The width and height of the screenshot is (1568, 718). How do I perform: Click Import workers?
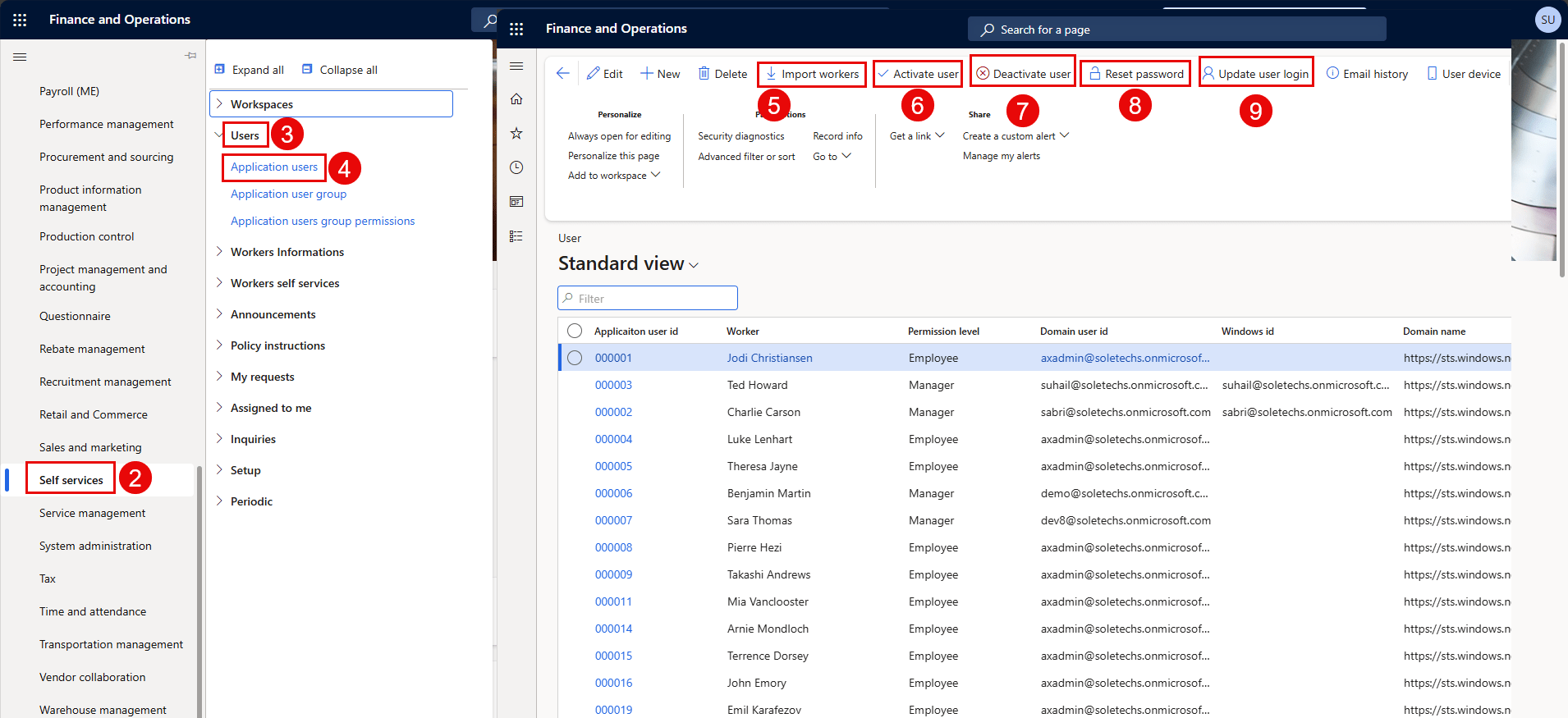click(x=812, y=74)
